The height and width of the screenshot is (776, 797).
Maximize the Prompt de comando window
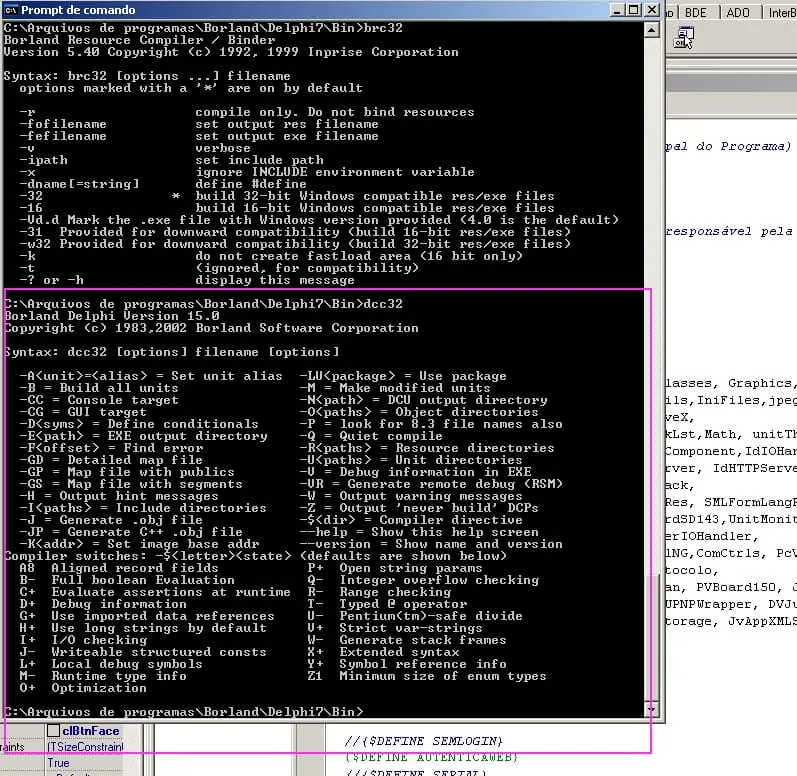[x=633, y=10]
